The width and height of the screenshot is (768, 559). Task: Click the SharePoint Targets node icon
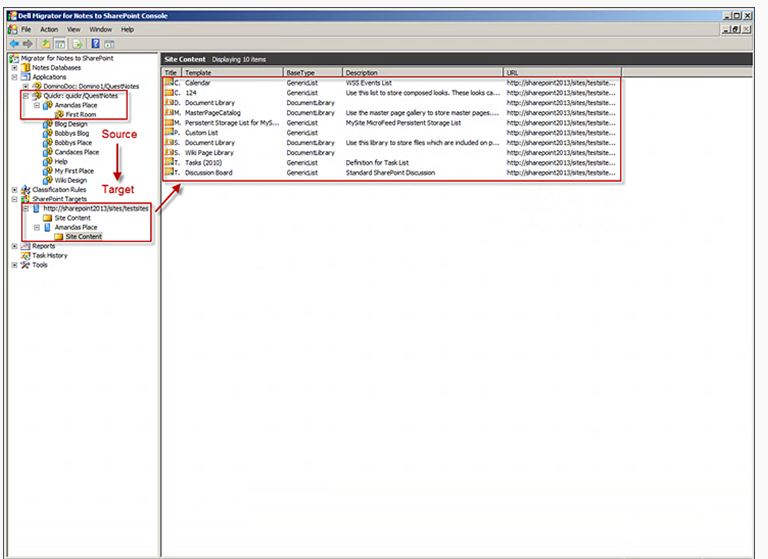(26, 199)
